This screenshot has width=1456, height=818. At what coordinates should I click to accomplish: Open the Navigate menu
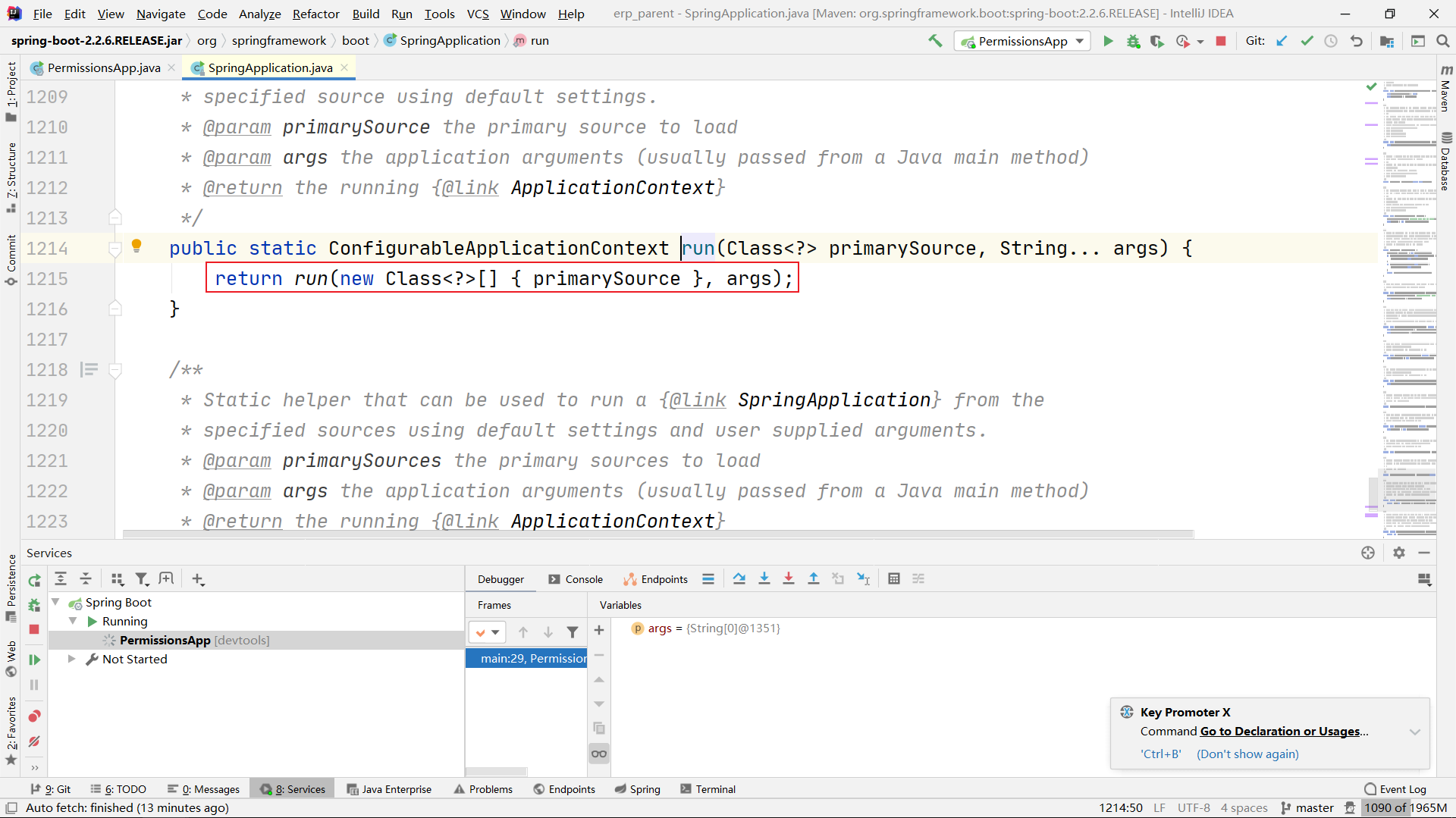click(161, 14)
